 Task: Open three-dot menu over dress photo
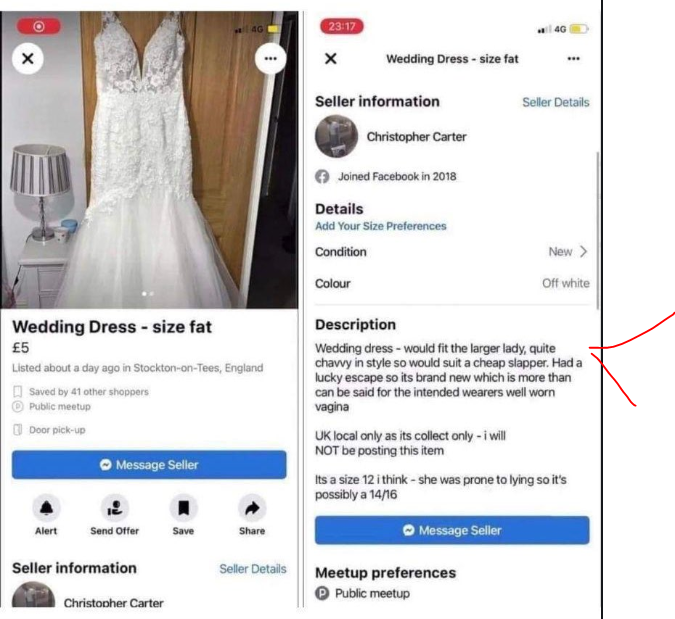pyautogui.click(x=270, y=59)
